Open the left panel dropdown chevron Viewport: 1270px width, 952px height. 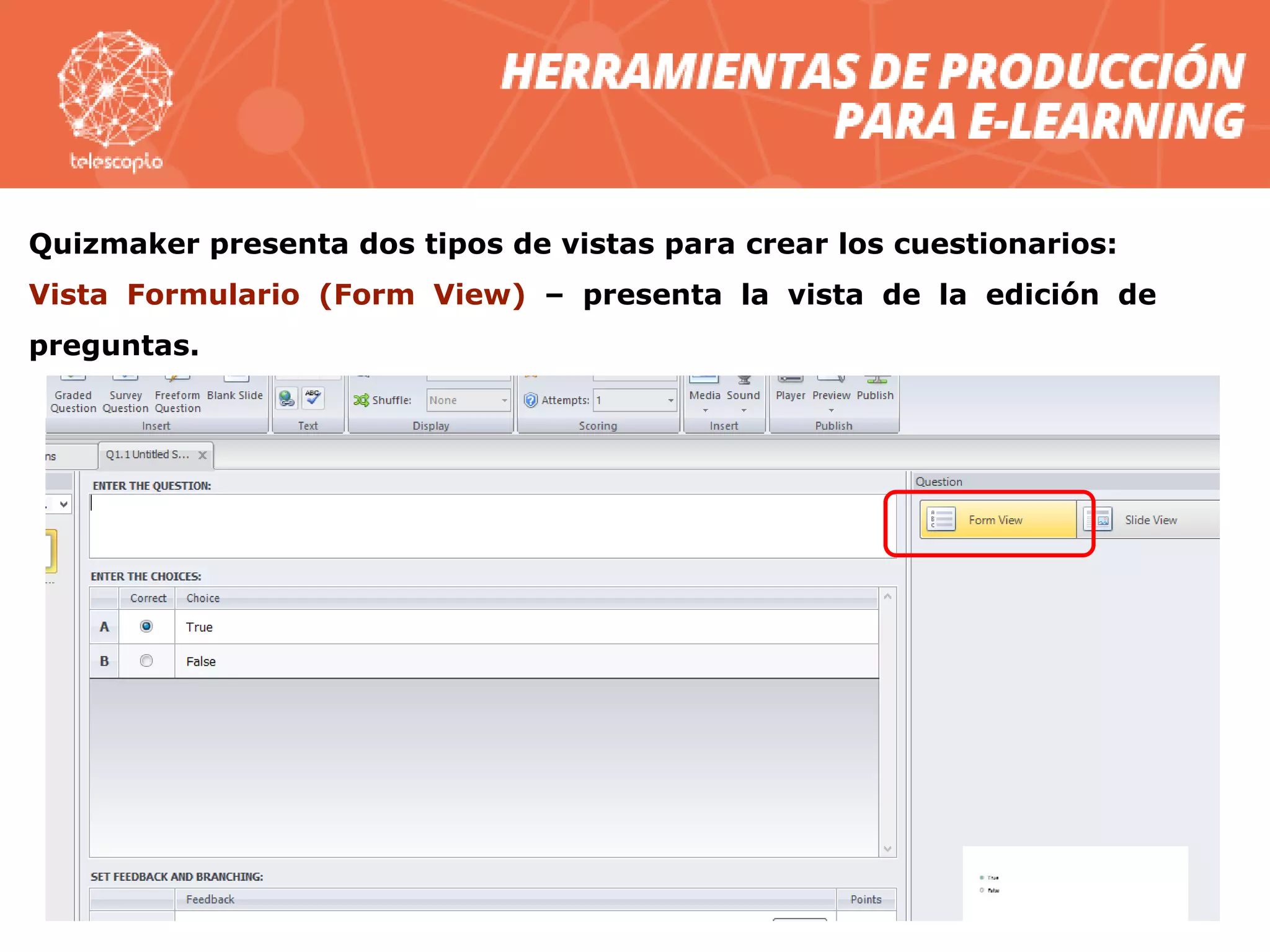tap(63, 505)
